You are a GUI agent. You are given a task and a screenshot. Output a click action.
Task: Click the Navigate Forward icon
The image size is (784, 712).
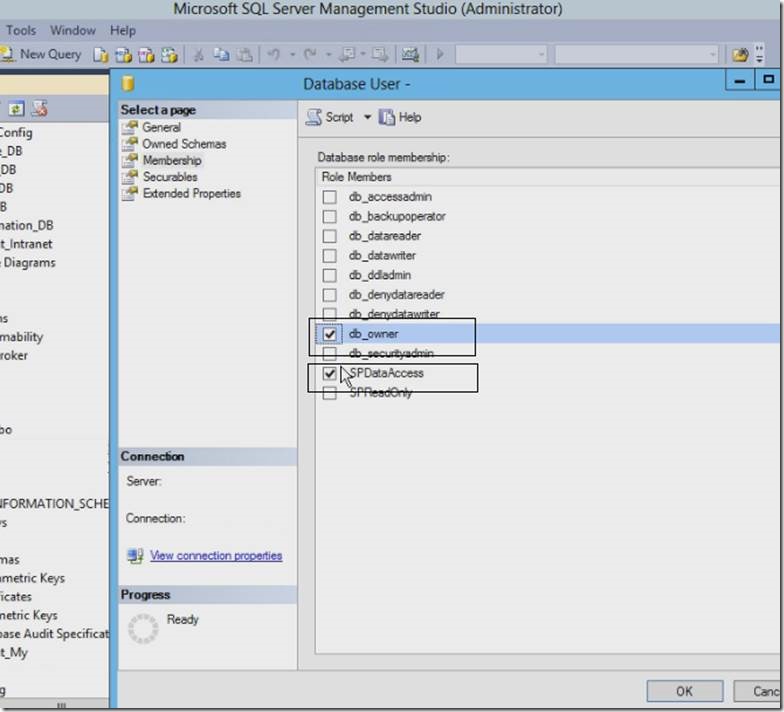pyautogui.click(x=380, y=54)
